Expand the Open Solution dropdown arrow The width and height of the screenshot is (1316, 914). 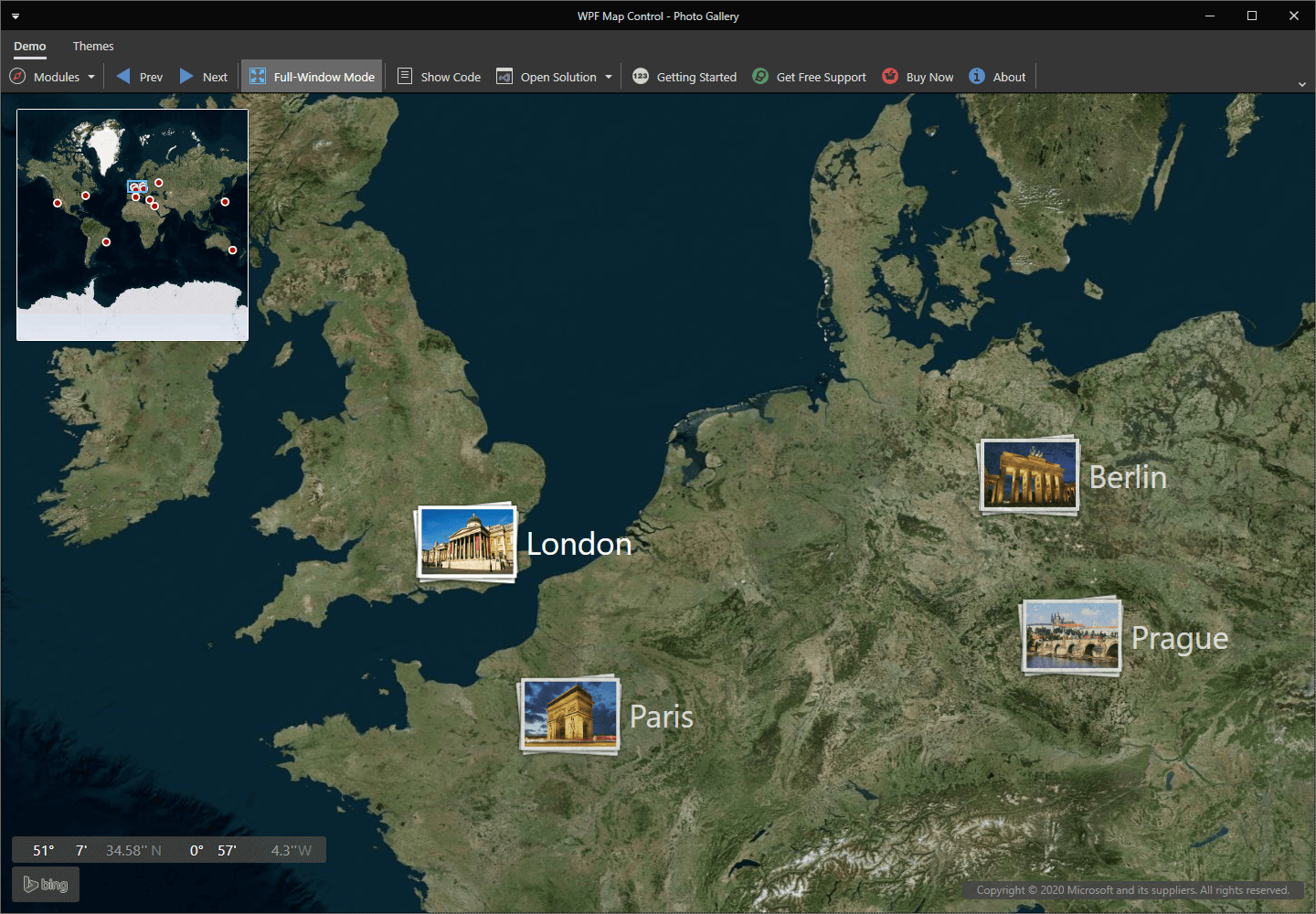[609, 77]
